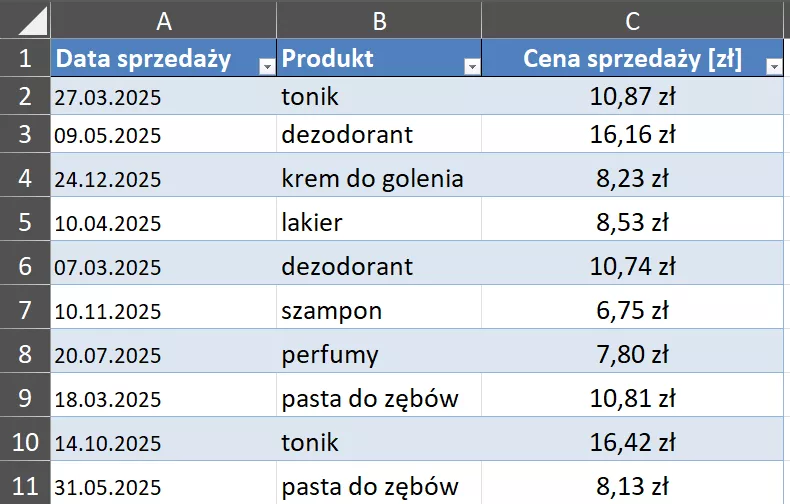
Task: Select cell with date 14.10.2025
Action: [108, 443]
